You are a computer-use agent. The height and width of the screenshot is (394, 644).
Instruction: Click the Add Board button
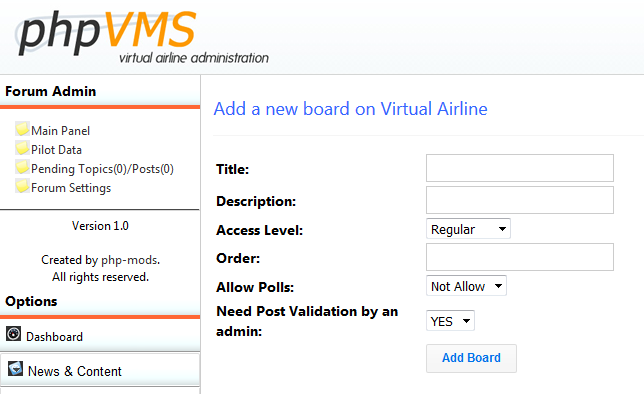point(471,358)
